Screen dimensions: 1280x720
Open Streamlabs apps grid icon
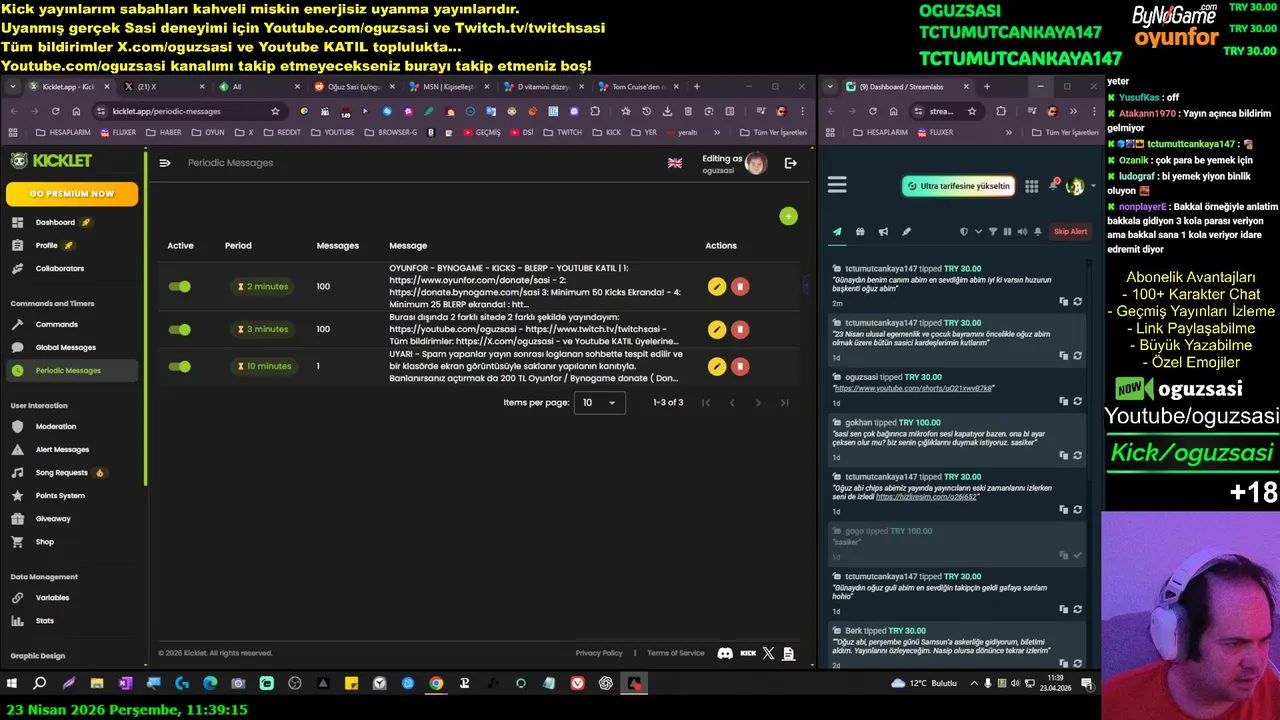pyautogui.click(x=1031, y=186)
